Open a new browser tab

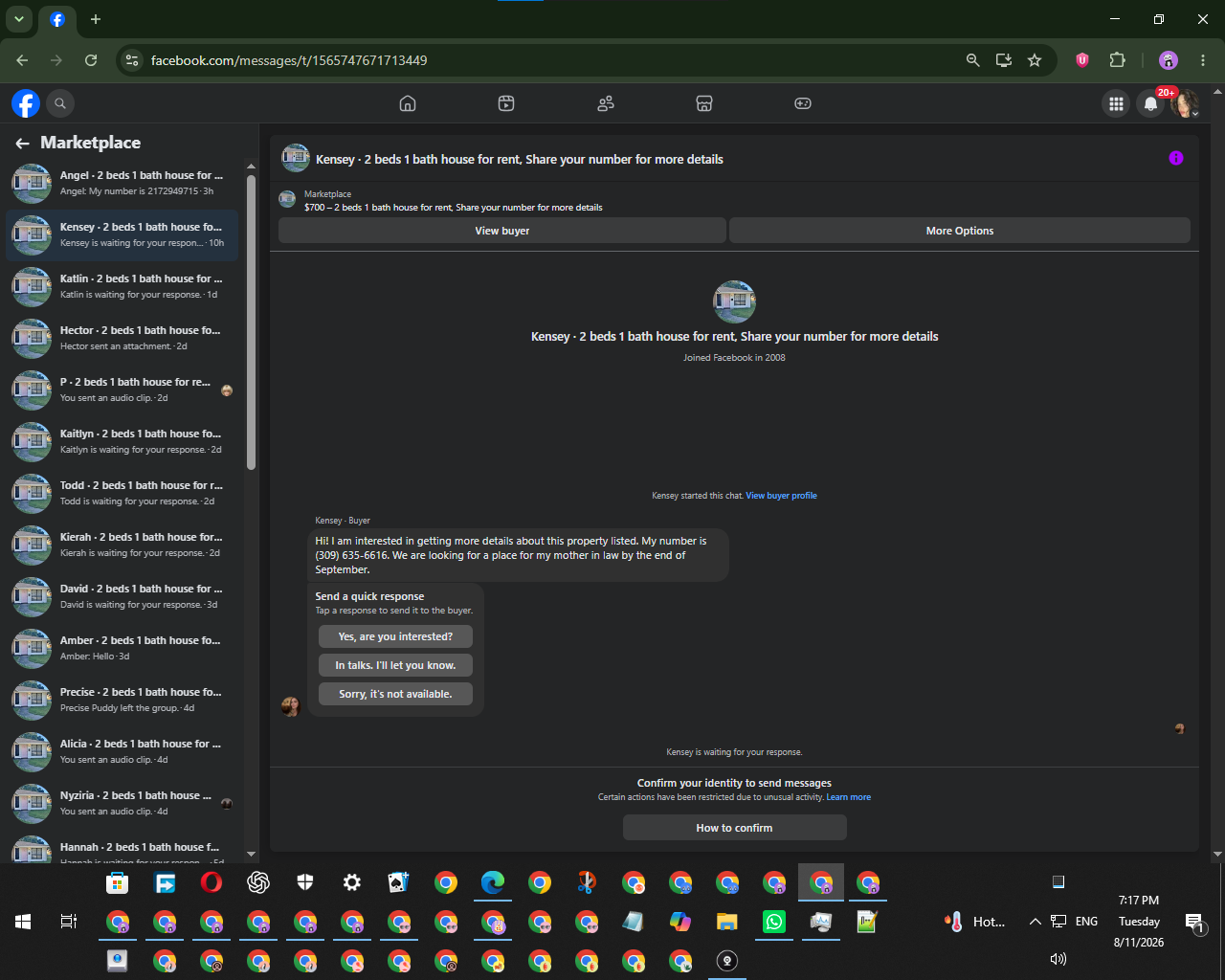(x=96, y=19)
